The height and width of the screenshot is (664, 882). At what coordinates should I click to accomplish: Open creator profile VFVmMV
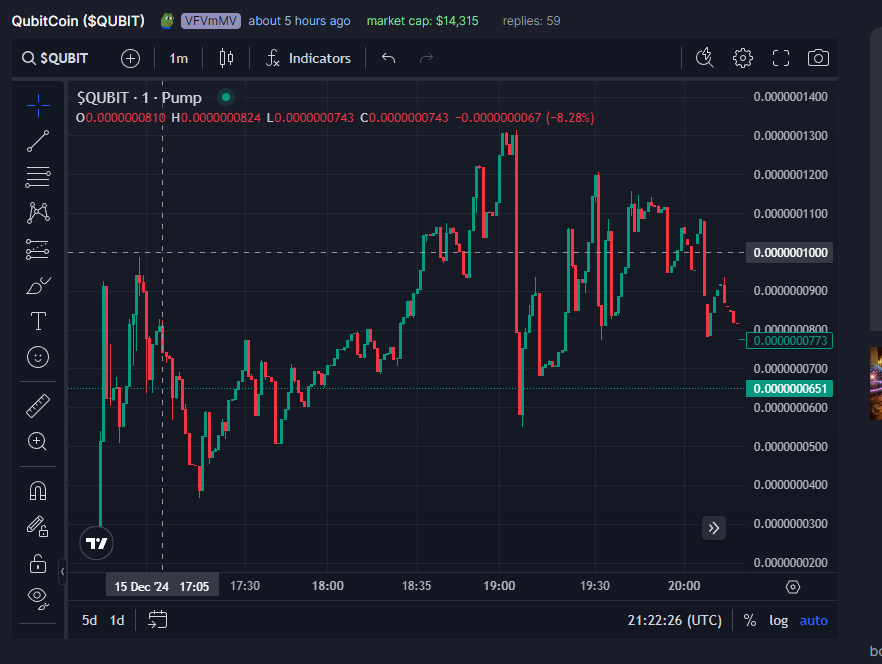click(x=211, y=21)
